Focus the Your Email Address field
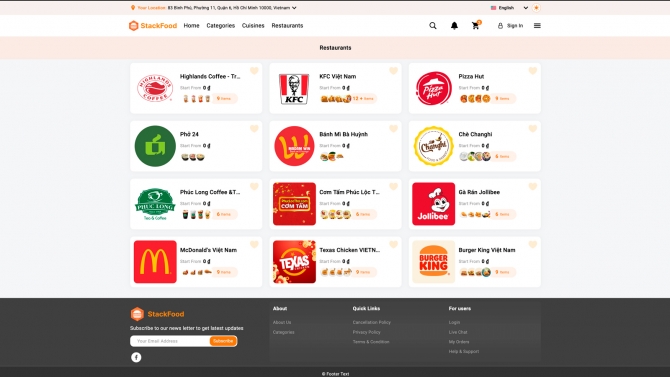This screenshot has height=377, width=670. tap(170, 341)
